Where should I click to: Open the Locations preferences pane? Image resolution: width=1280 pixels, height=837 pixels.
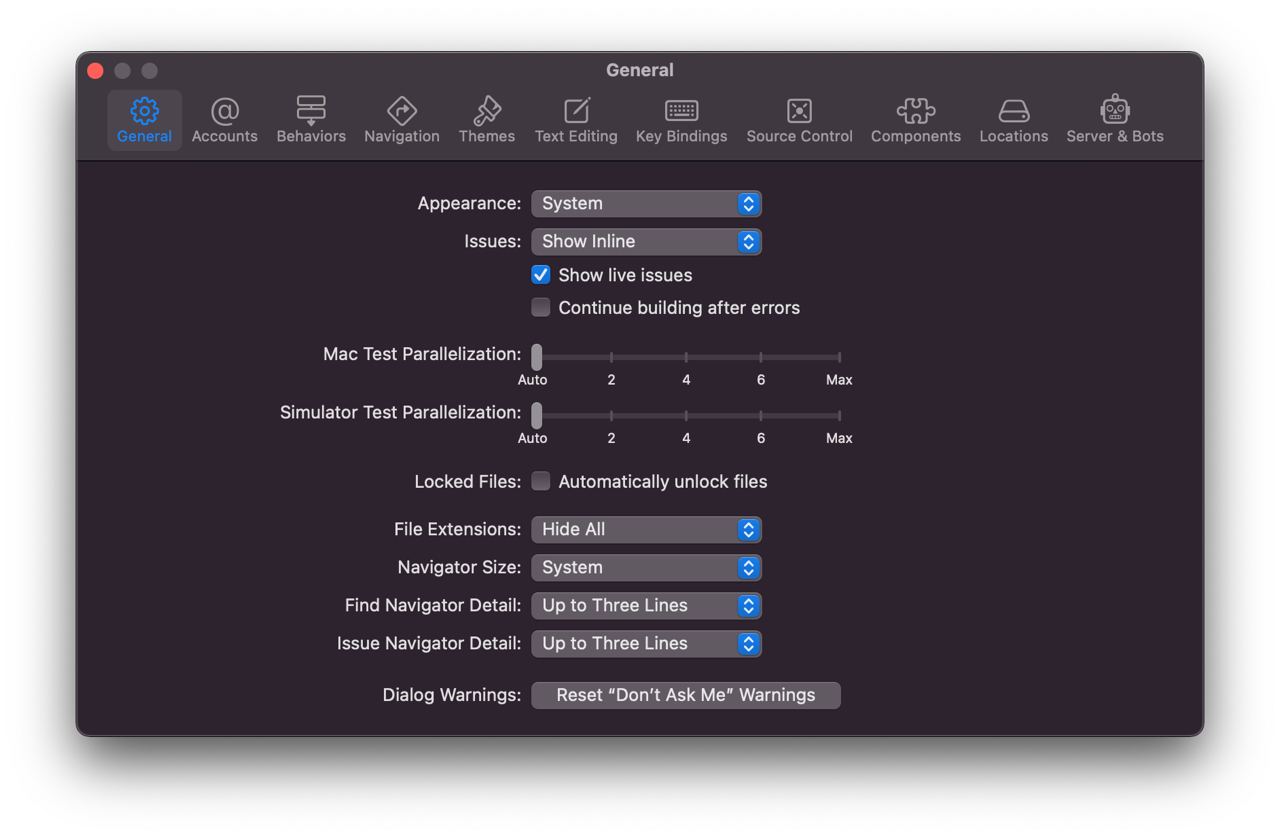[x=1013, y=120]
